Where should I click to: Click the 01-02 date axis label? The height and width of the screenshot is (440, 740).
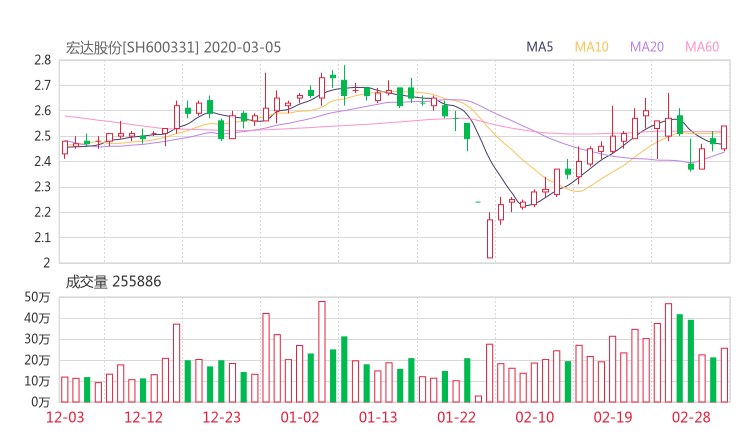click(x=300, y=417)
